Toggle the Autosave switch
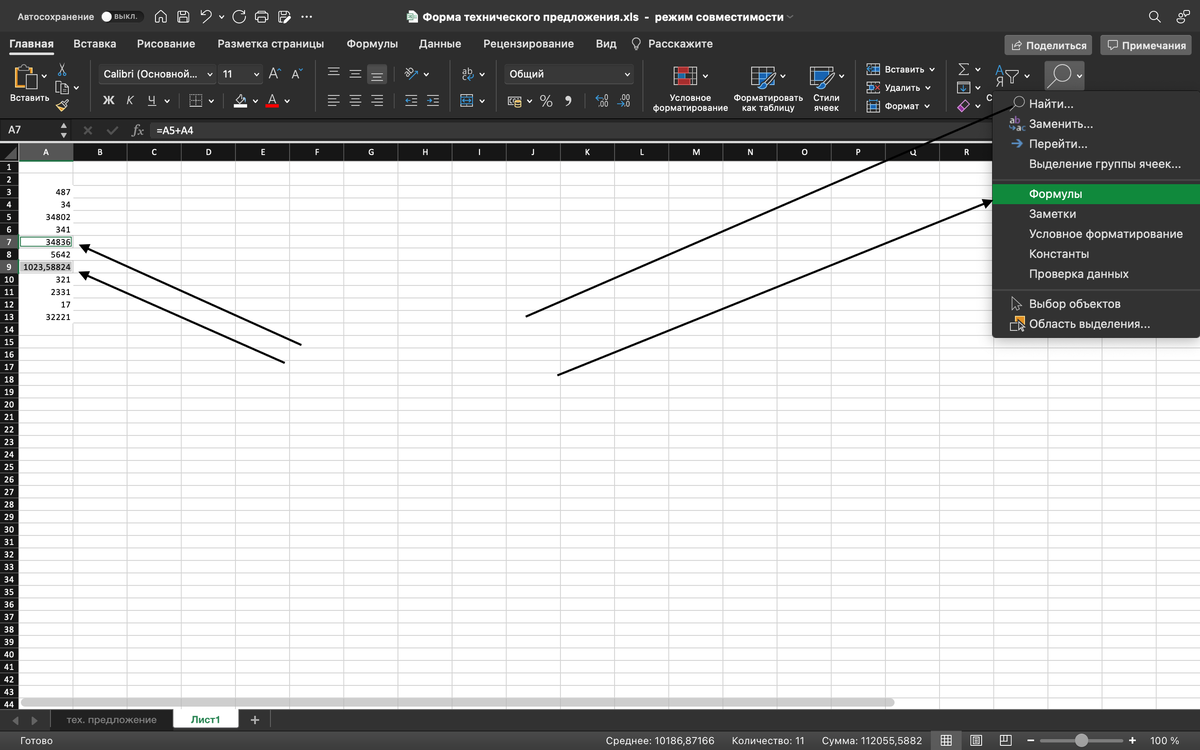 (122, 17)
